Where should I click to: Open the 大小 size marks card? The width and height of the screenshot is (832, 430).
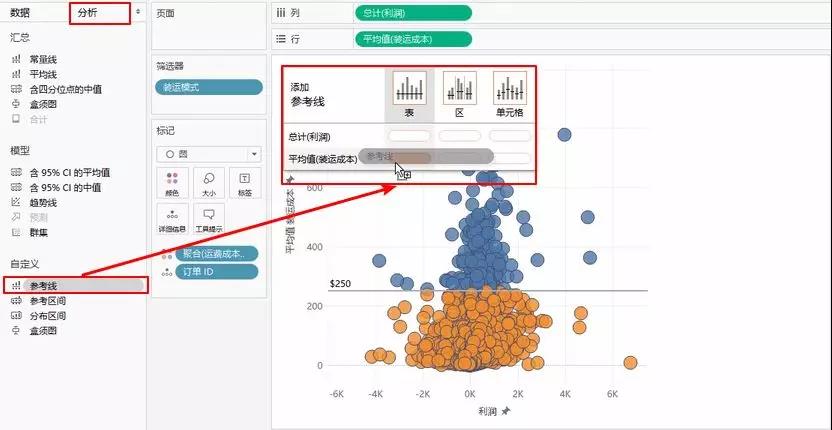pos(209,182)
